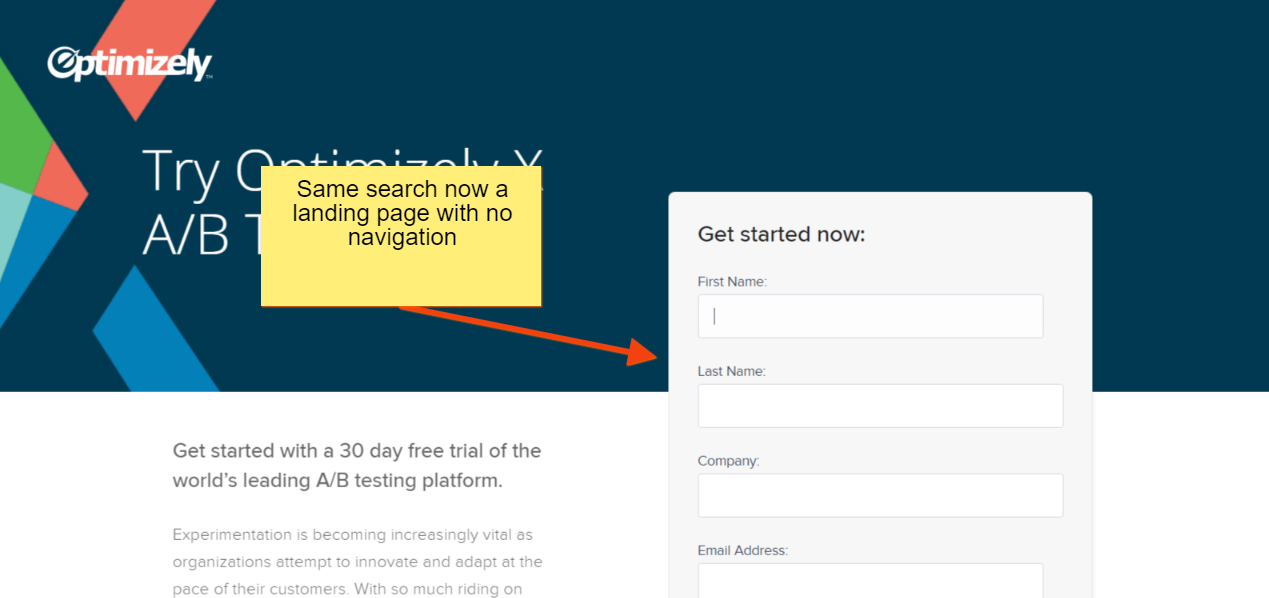Viewport: 1269px width, 598px height.
Task: Click the 'Same search now a landing page' text
Action: (402, 213)
